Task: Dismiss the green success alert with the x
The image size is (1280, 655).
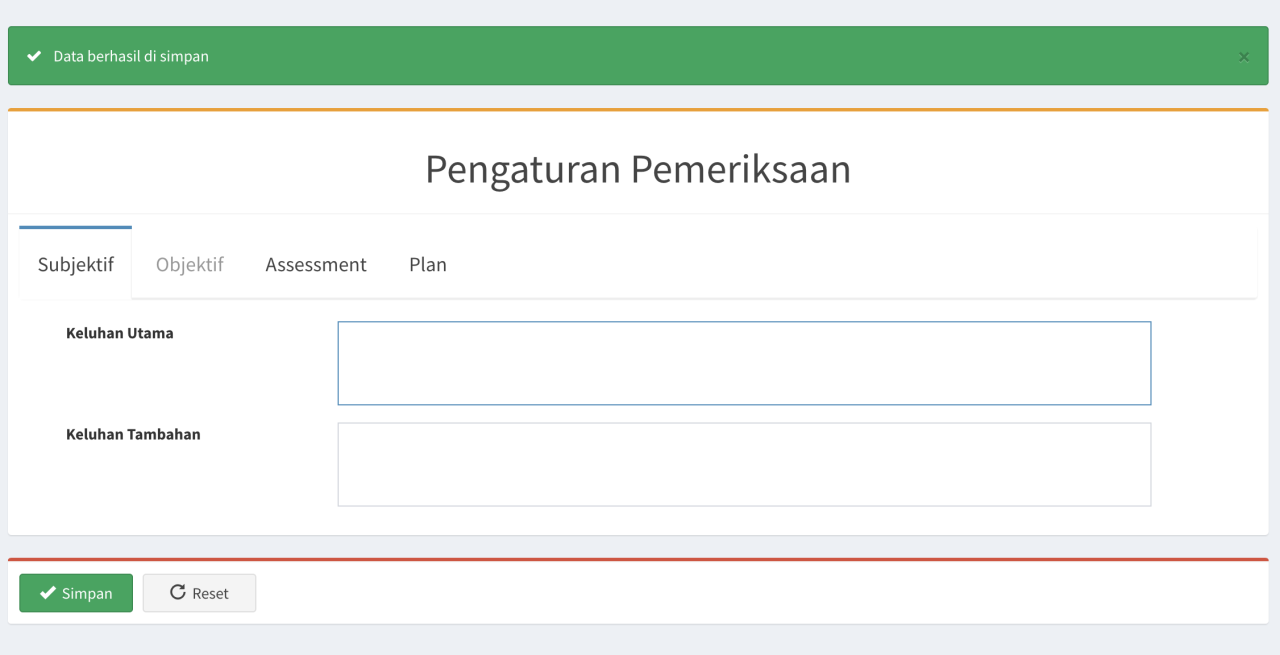Action: point(1244,57)
